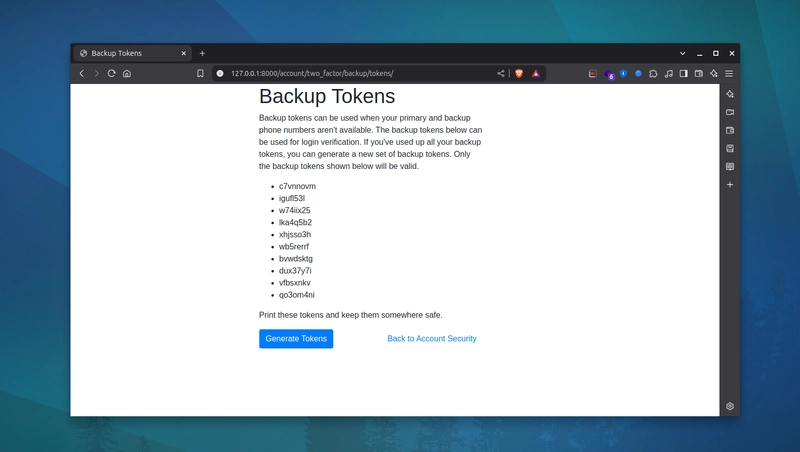Click the Generate Tokens button
The image size is (800, 452).
[x=296, y=339]
